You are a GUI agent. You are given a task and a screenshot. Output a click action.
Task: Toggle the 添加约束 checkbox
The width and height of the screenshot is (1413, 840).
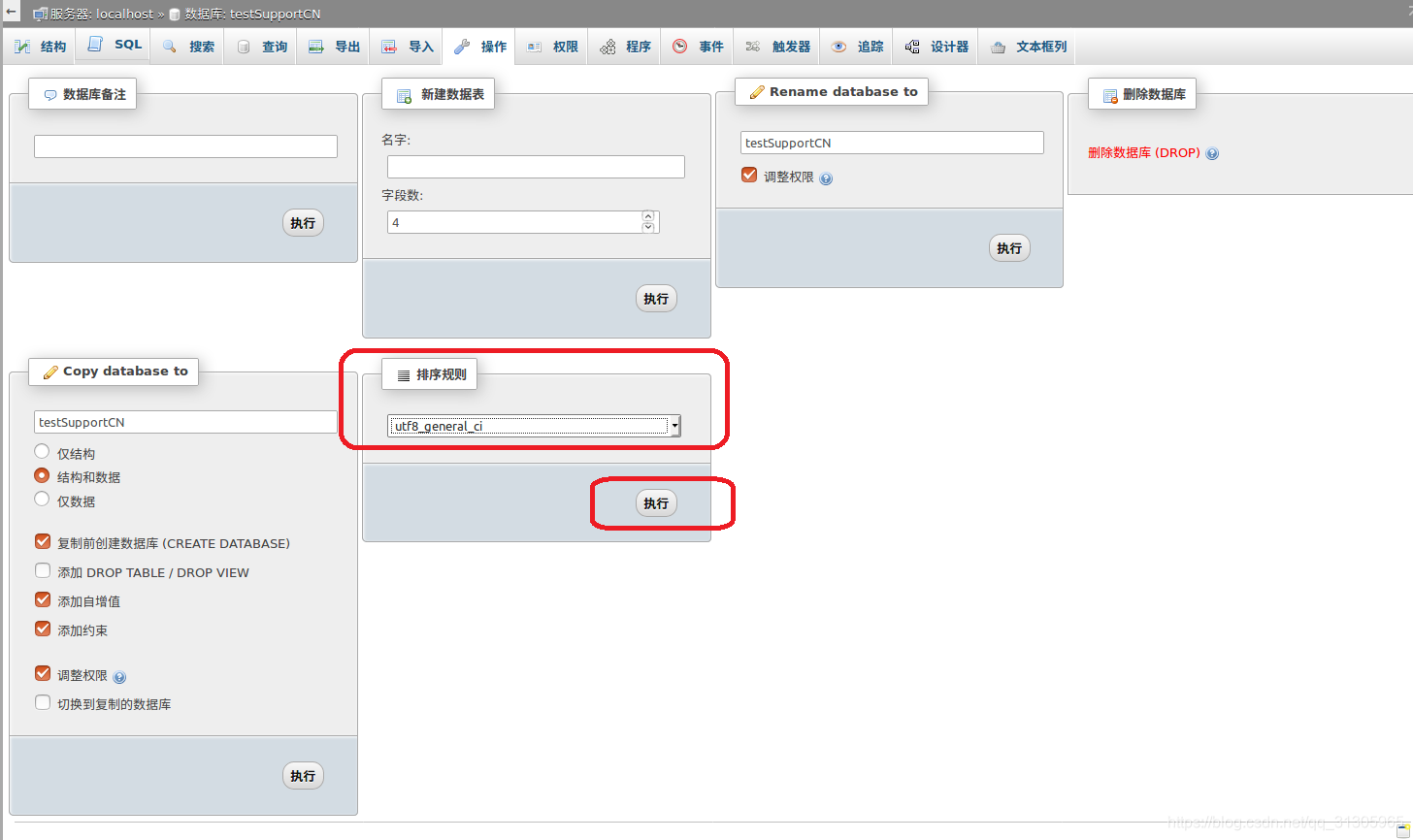click(43, 629)
